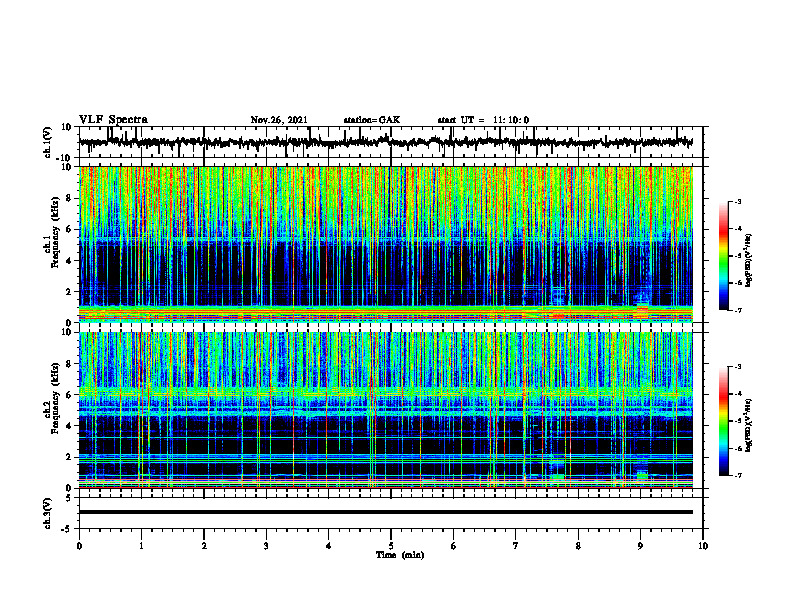Click the ch.1 color scale "log(PSD)" unit label

tap(749, 261)
